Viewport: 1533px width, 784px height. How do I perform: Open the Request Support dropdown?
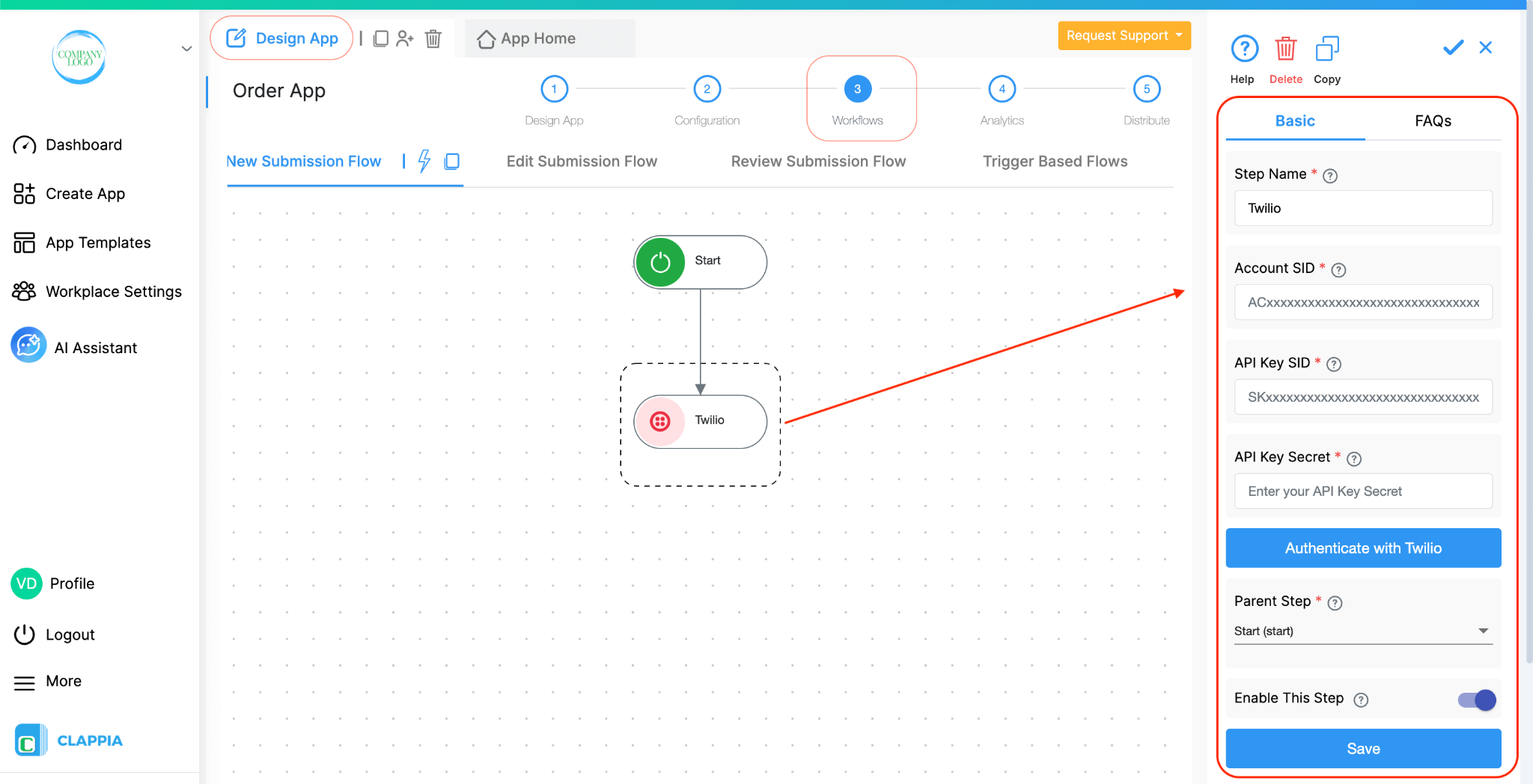(x=1124, y=35)
